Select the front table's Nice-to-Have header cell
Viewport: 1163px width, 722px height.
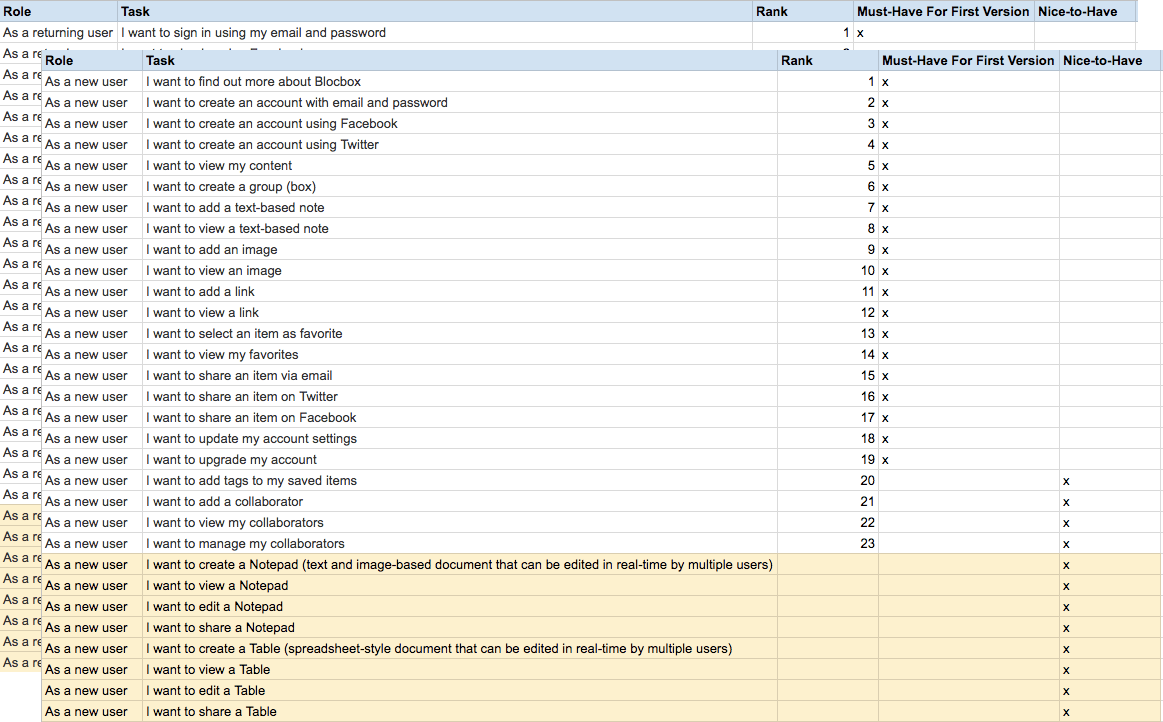[1110, 61]
